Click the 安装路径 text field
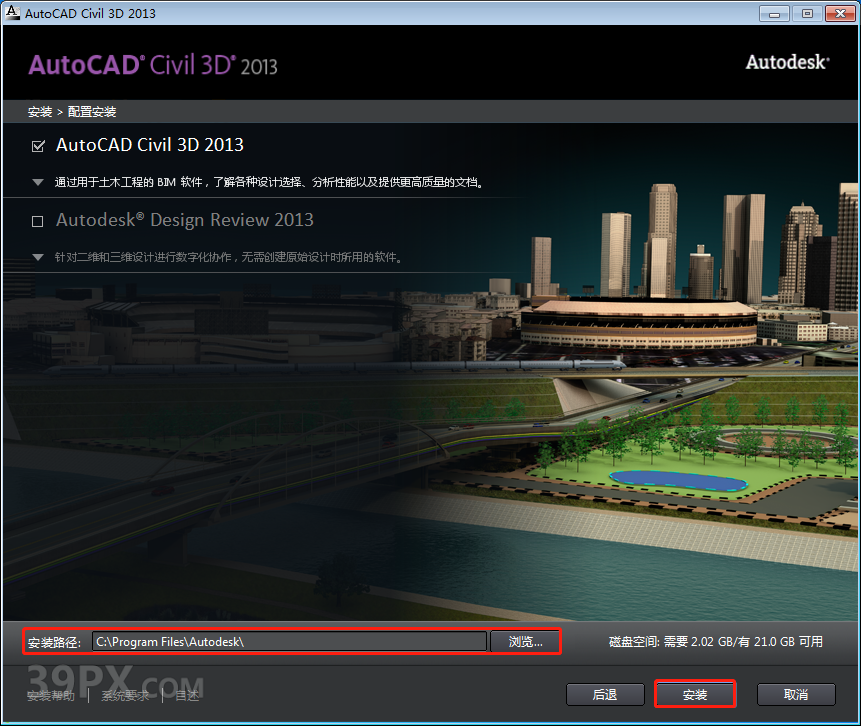 pos(289,641)
